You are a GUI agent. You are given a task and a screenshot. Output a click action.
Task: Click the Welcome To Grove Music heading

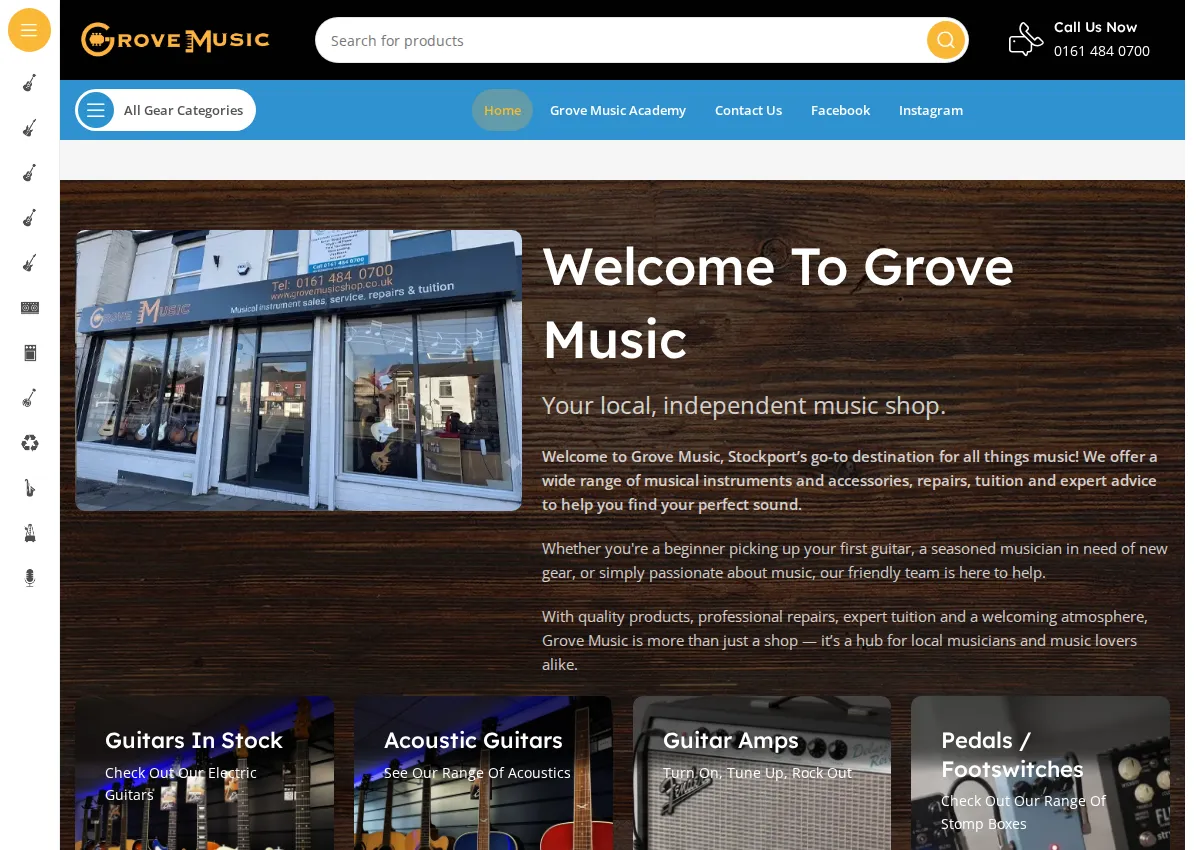[778, 303]
